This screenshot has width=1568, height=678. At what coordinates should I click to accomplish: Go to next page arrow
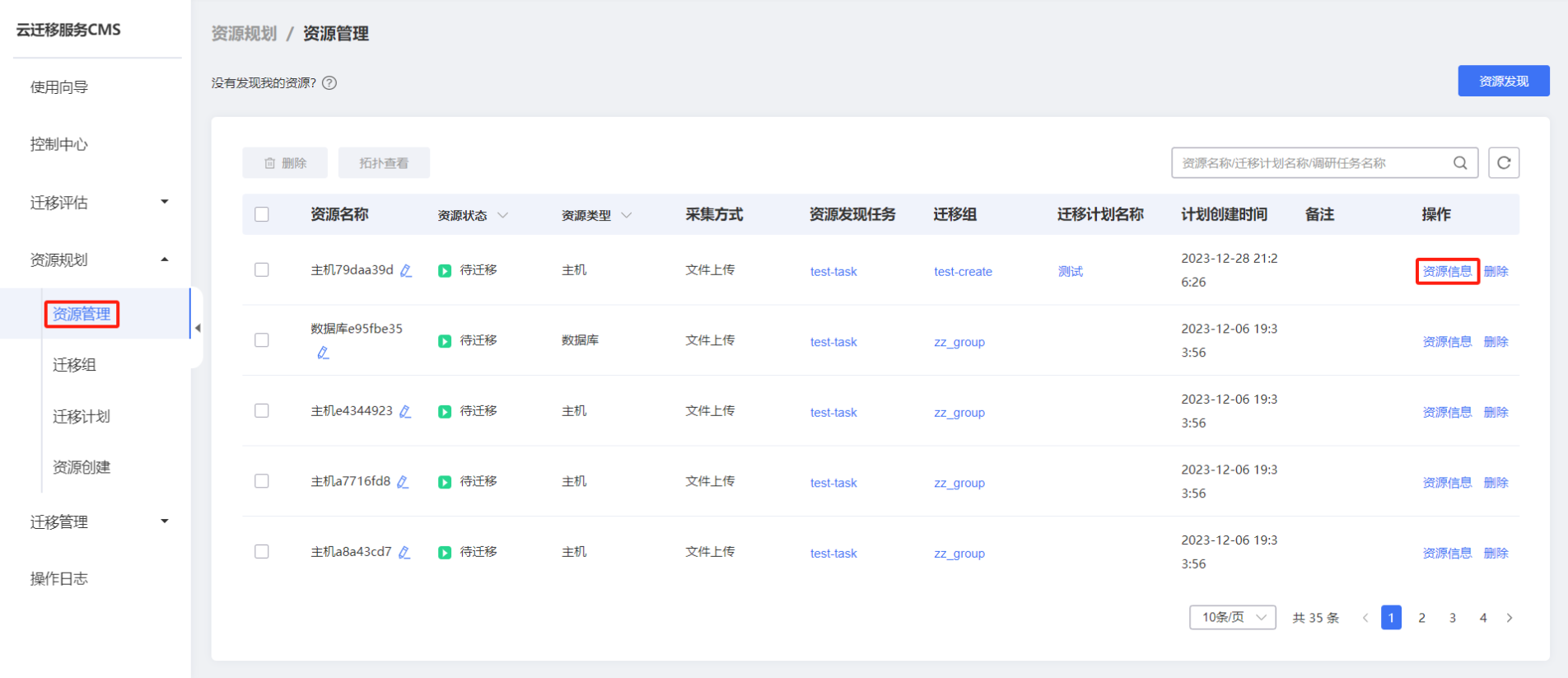click(x=1510, y=618)
